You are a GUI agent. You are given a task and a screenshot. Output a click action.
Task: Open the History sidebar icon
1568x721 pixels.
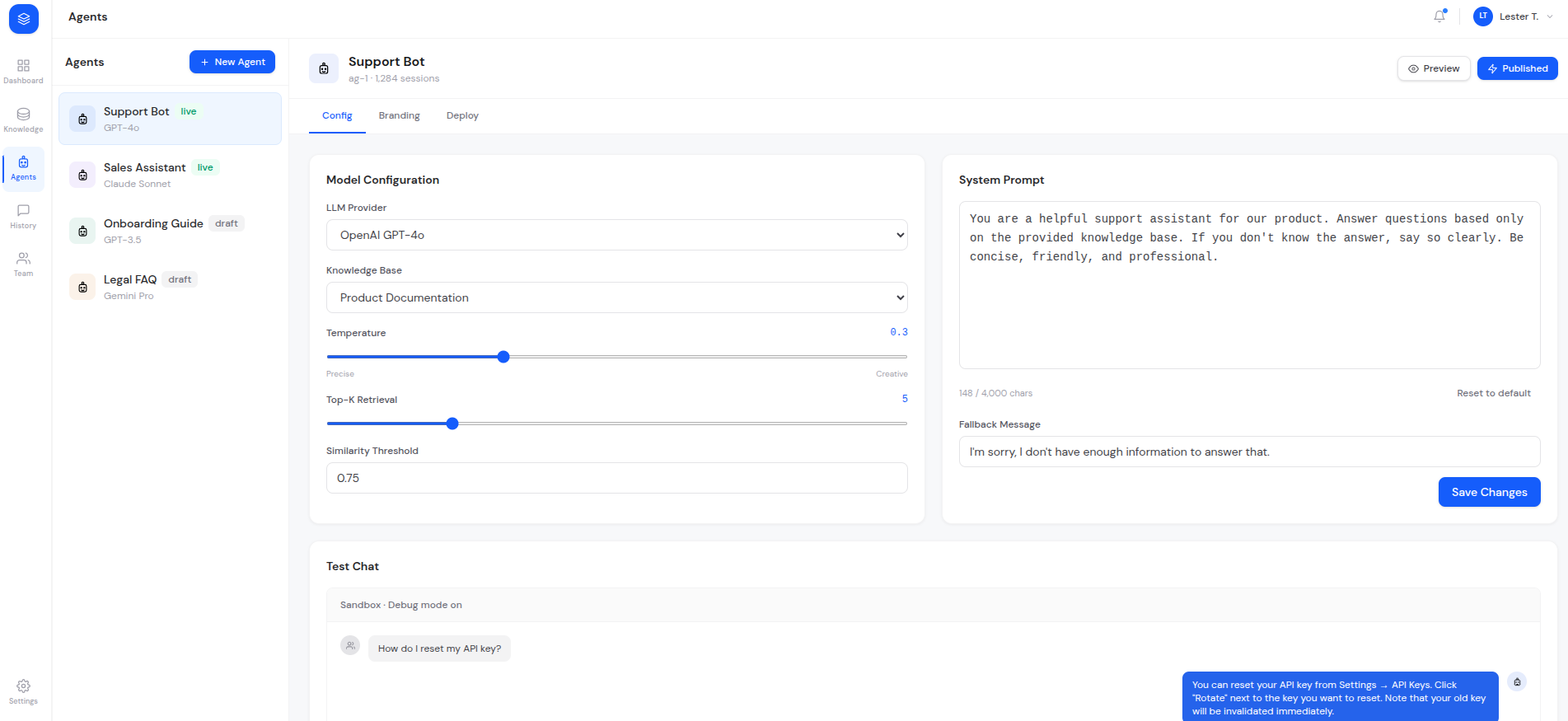point(23,217)
